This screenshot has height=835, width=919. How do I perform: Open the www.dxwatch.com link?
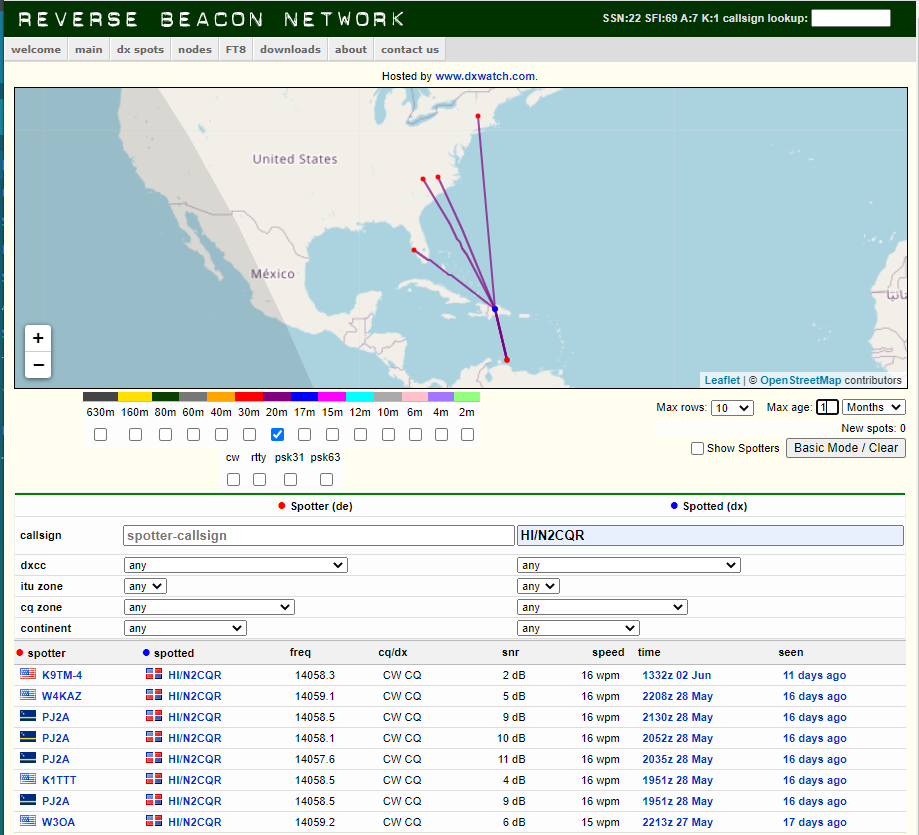coord(485,76)
